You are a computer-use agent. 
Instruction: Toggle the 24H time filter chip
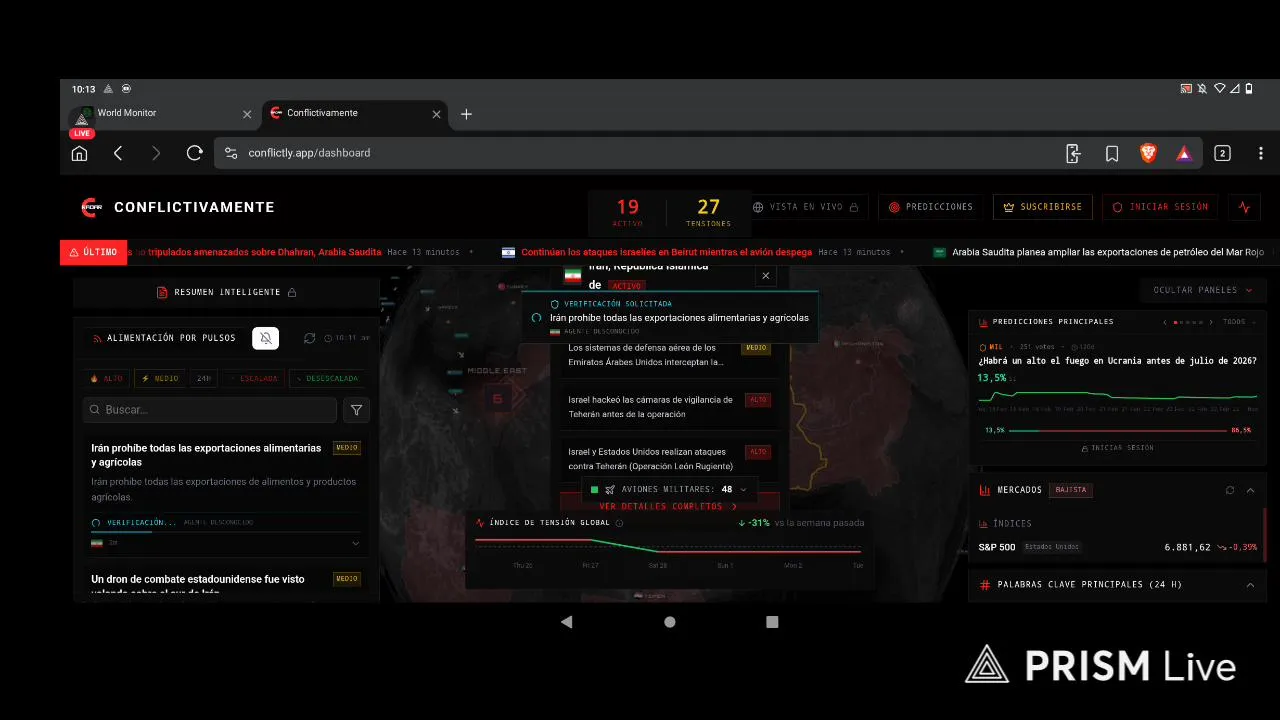click(204, 379)
